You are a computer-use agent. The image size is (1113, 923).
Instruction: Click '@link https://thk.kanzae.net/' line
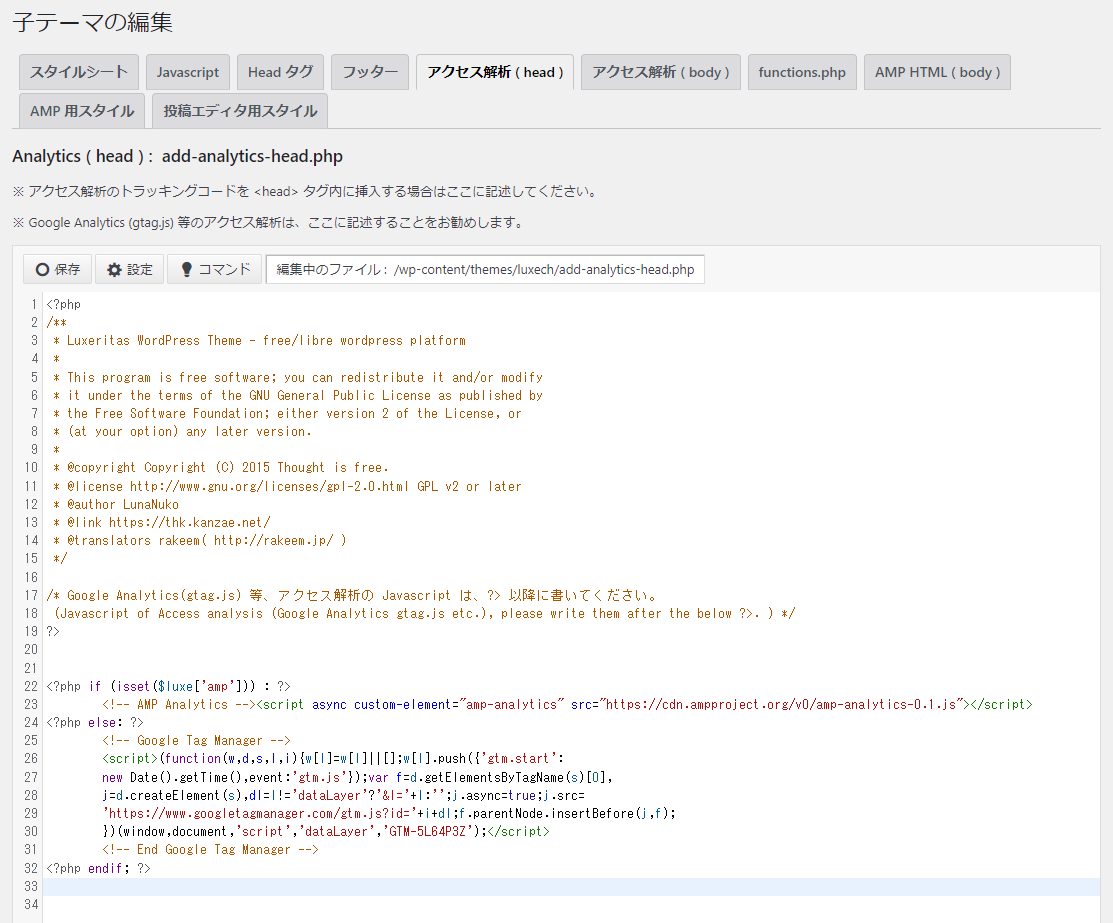[162, 522]
